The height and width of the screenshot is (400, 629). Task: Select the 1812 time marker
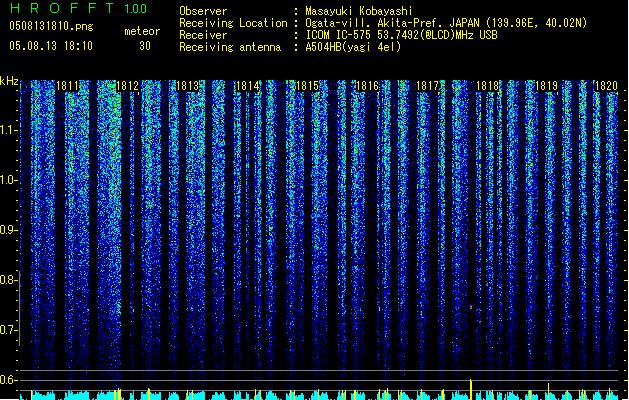(x=127, y=86)
